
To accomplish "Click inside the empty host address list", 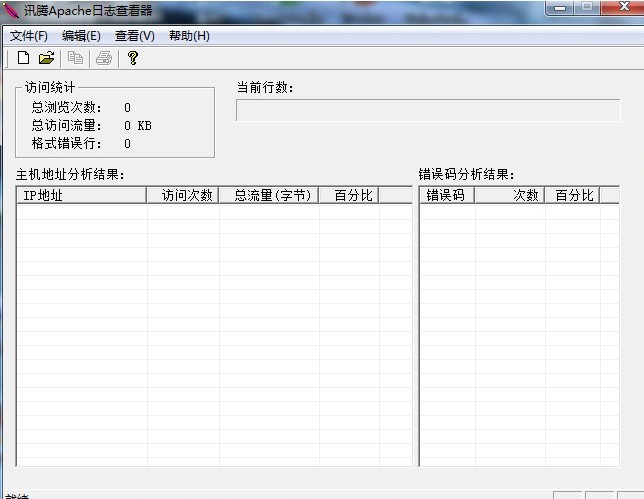I will click(214, 330).
